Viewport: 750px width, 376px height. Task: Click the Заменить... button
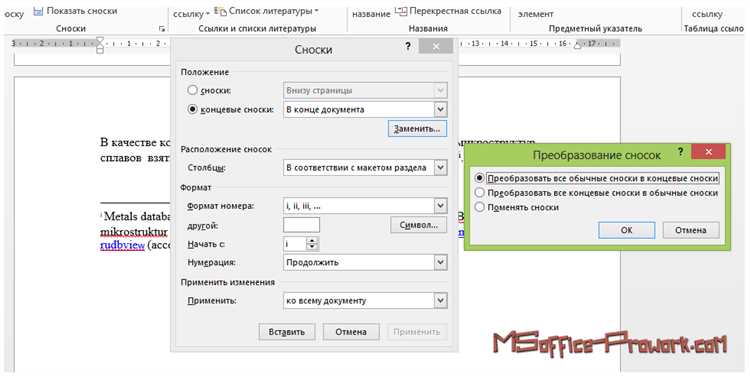coord(417,129)
